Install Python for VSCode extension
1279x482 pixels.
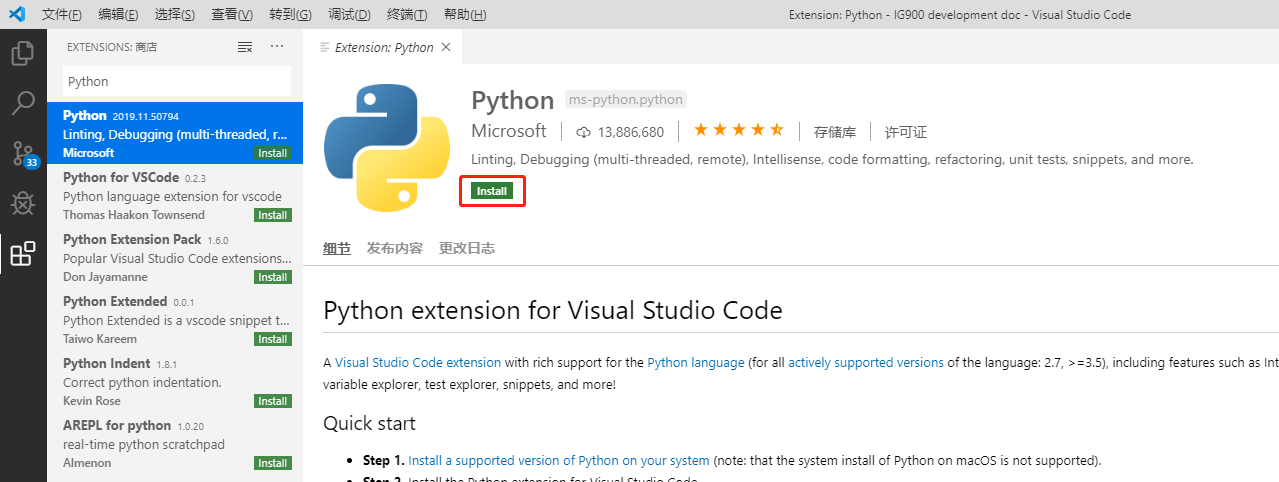pyautogui.click(x=272, y=215)
